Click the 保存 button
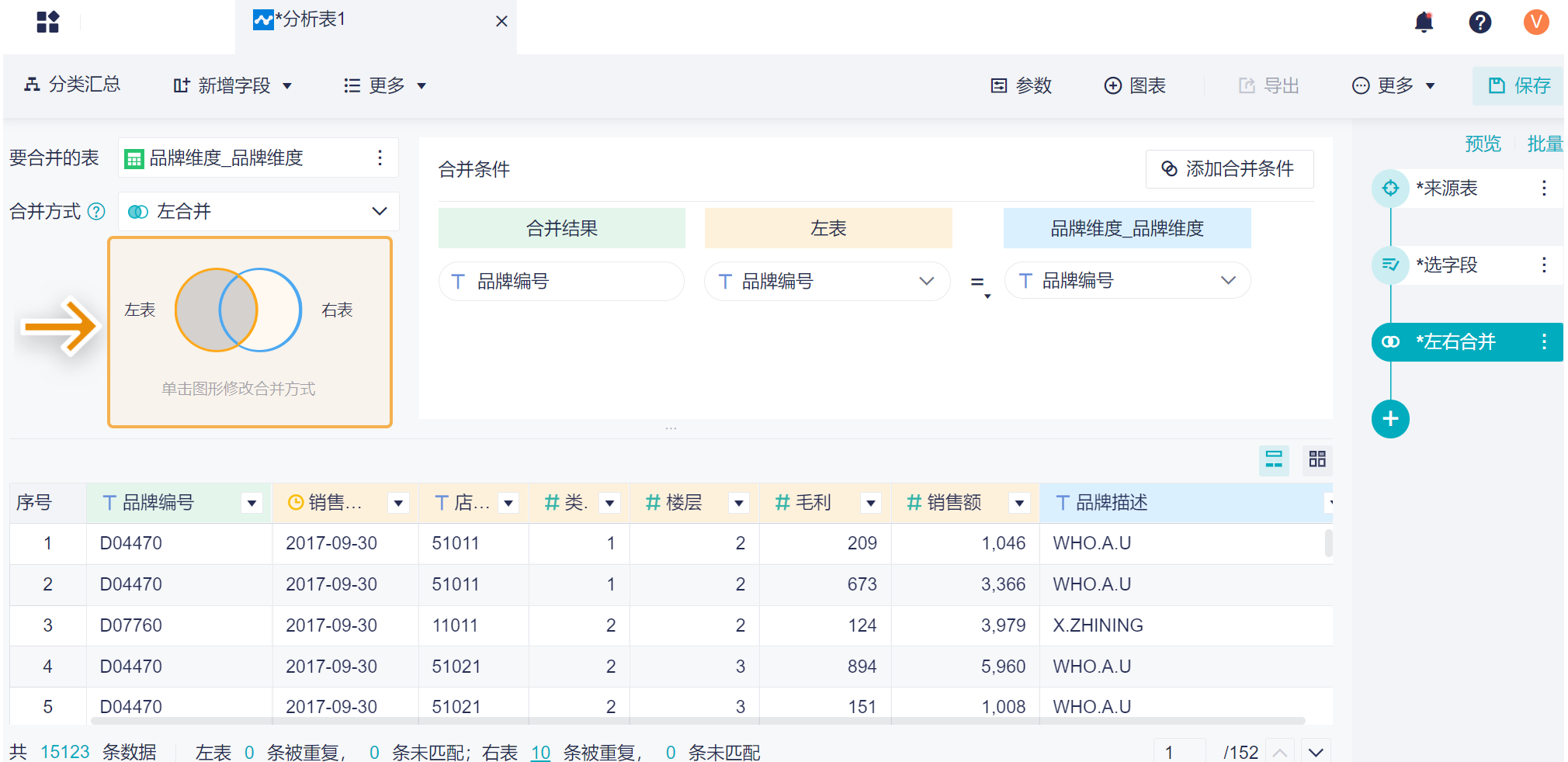Viewport: 1568px width, 762px height. click(1518, 85)
